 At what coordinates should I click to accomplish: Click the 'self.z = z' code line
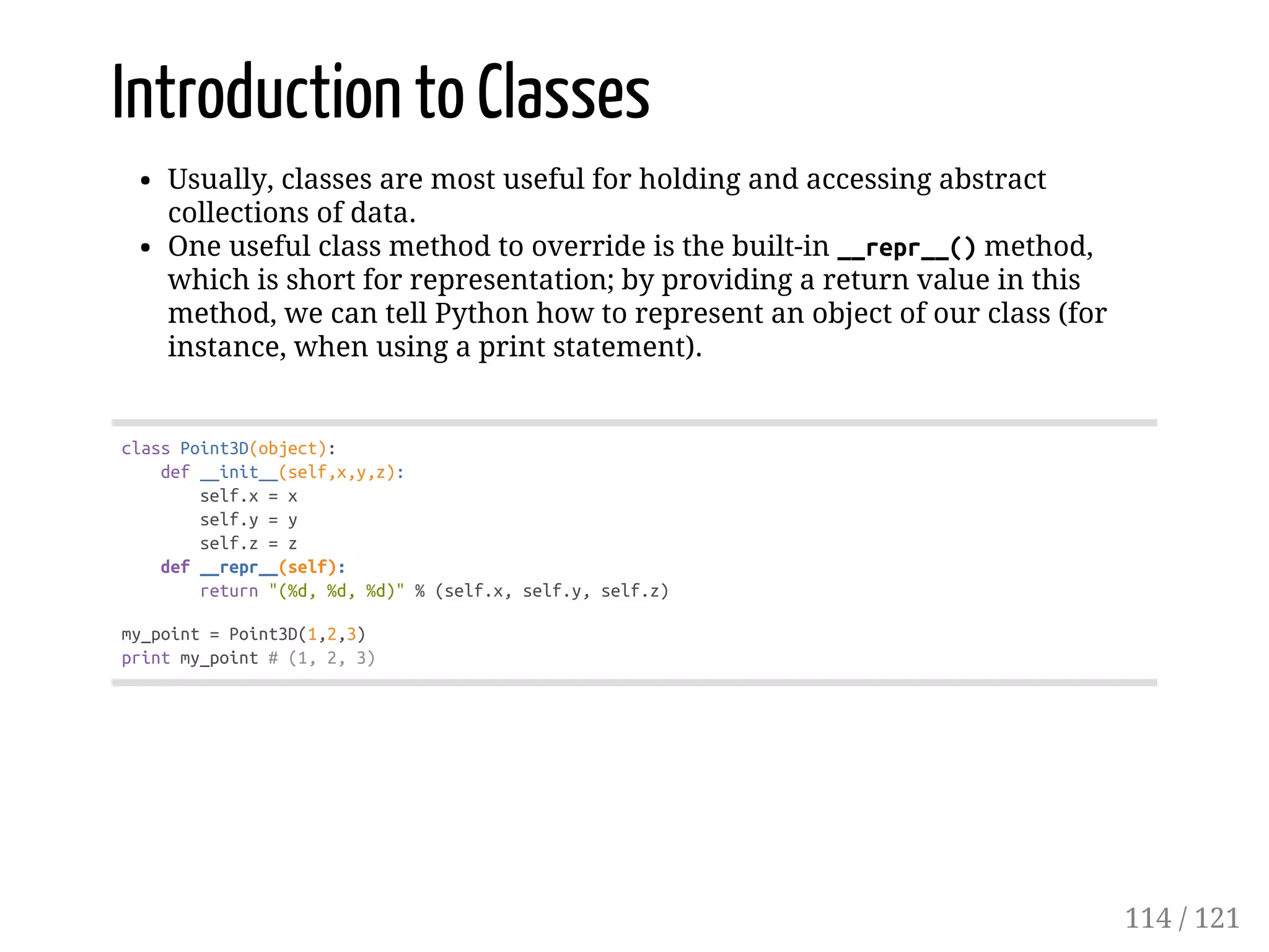coord(248,544)
